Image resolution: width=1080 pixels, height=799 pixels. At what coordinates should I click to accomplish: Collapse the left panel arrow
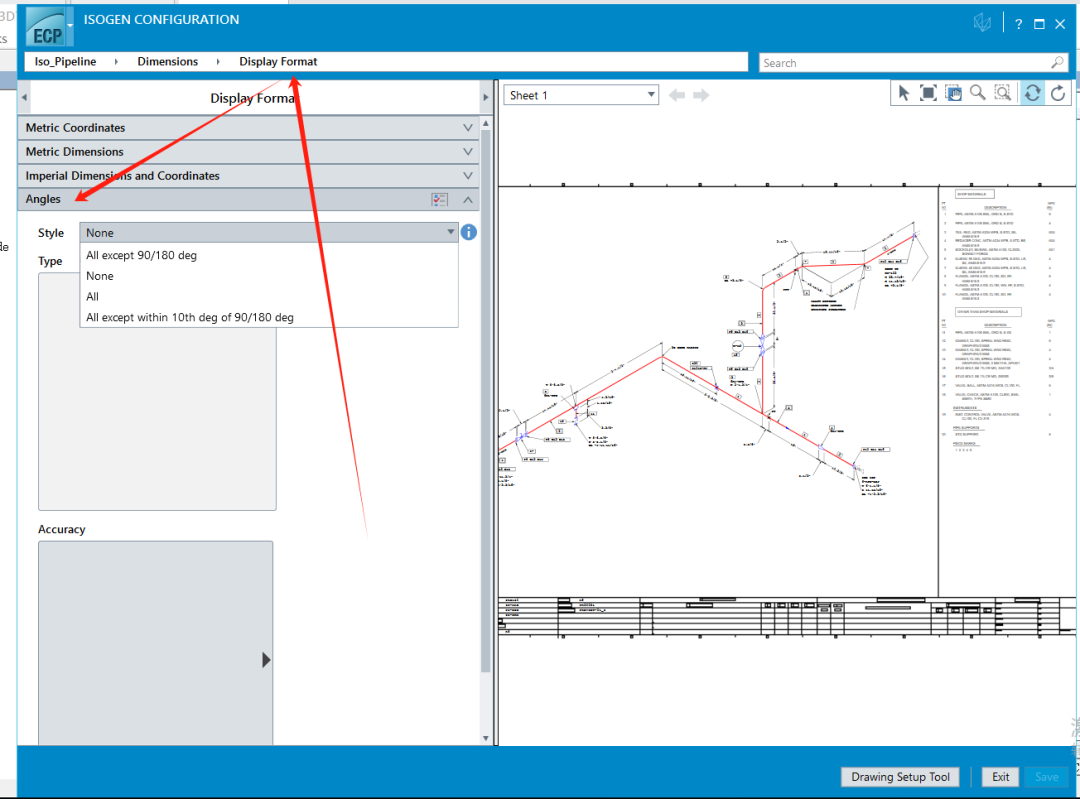click(x=24, y=98)
